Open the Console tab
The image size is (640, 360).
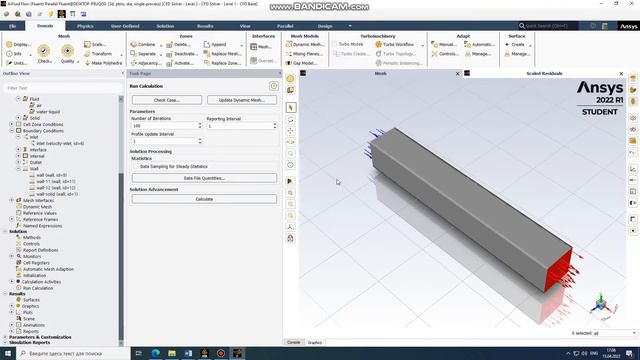(x=293, y=342)
